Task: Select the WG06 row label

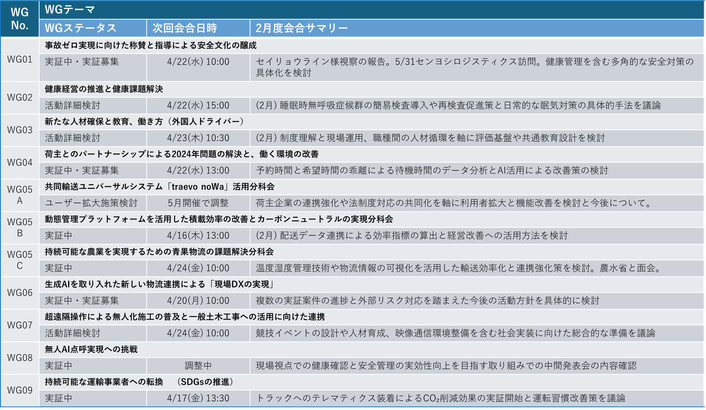Action: point(19,293)
